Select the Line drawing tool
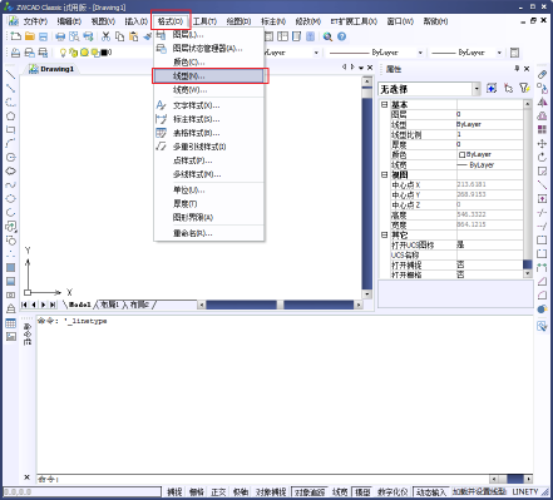Screen dimensions: 553x501 pyautogui.click(x=11, y=74)
